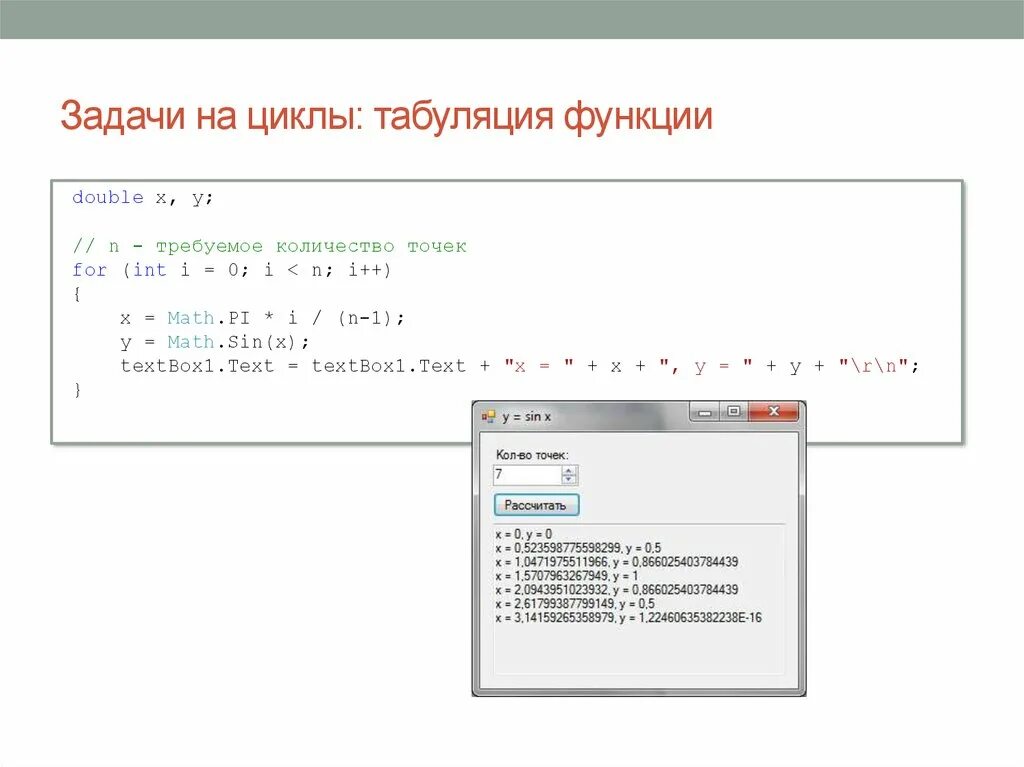Viewport: 1024px width, 767px height.
Task: Click the code line double x, y;
Action: [142, 197]
